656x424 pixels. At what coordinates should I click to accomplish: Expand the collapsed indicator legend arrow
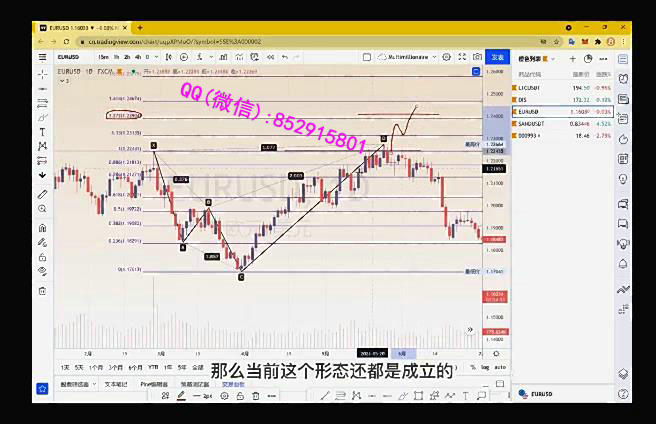[62, 81]
